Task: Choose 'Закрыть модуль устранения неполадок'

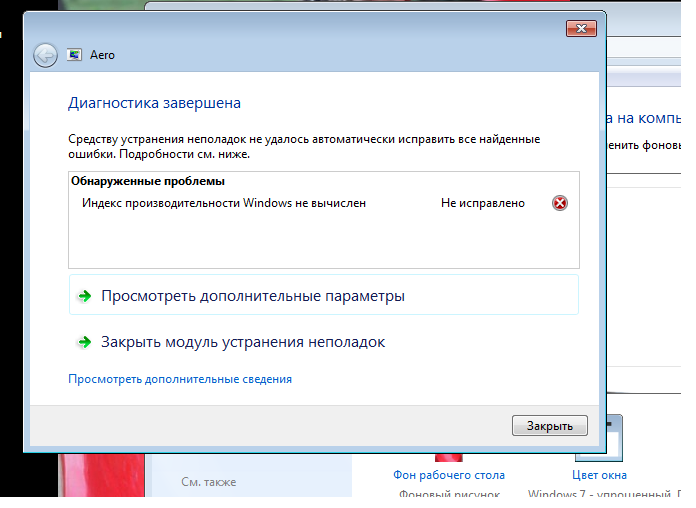Action: point(243,342)
